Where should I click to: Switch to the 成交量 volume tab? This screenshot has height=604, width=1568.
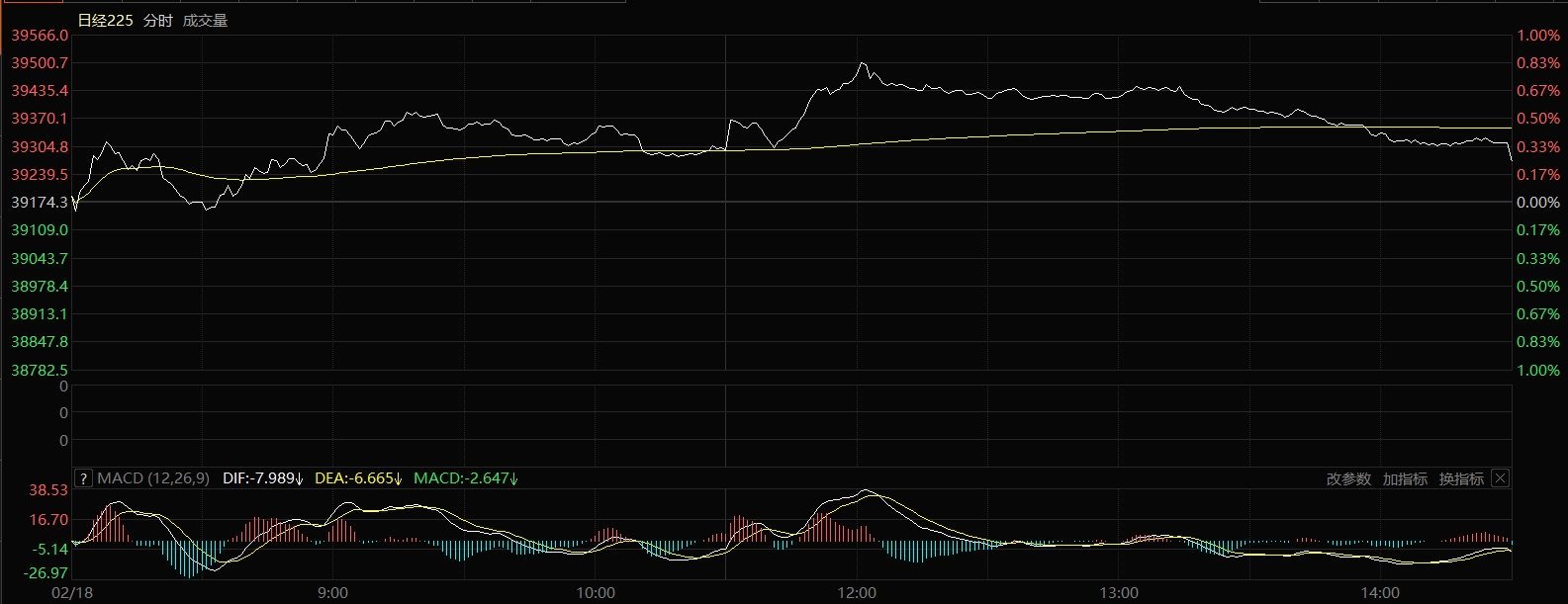tap(205, 21)
